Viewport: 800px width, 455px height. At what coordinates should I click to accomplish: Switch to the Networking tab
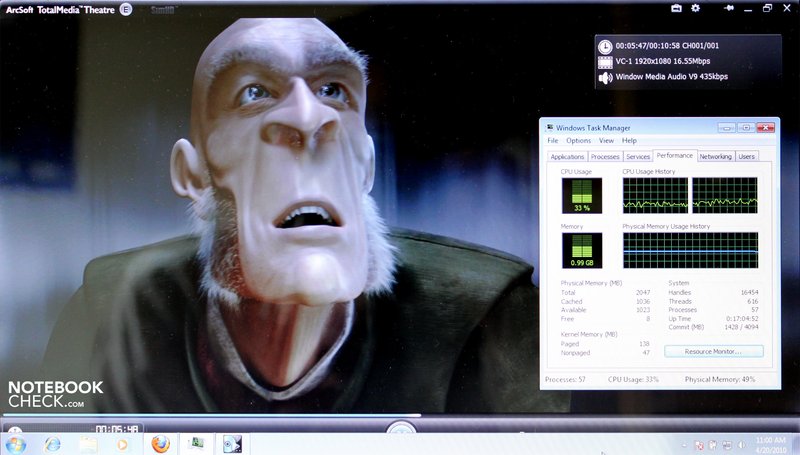pos(715,157)
